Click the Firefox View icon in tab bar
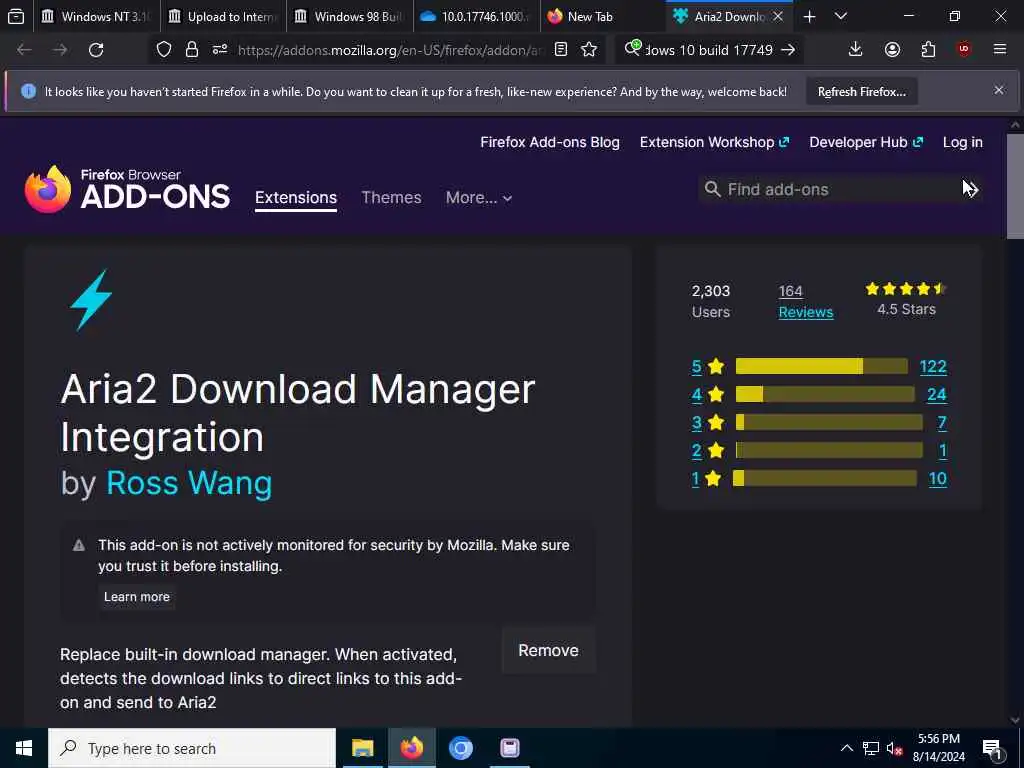The width and height of the screenshot is (1024, 768). pyautogui.click(x=16, y=16)
